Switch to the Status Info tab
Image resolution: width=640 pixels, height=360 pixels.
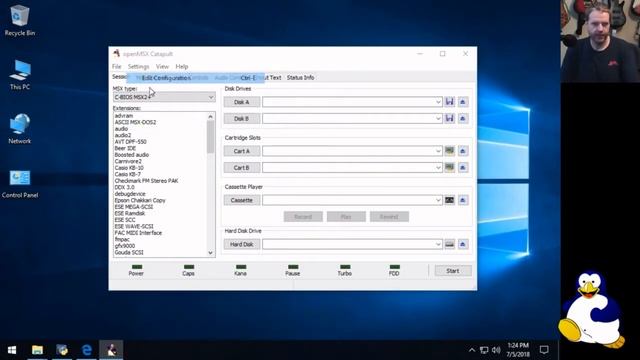point(300,78)
